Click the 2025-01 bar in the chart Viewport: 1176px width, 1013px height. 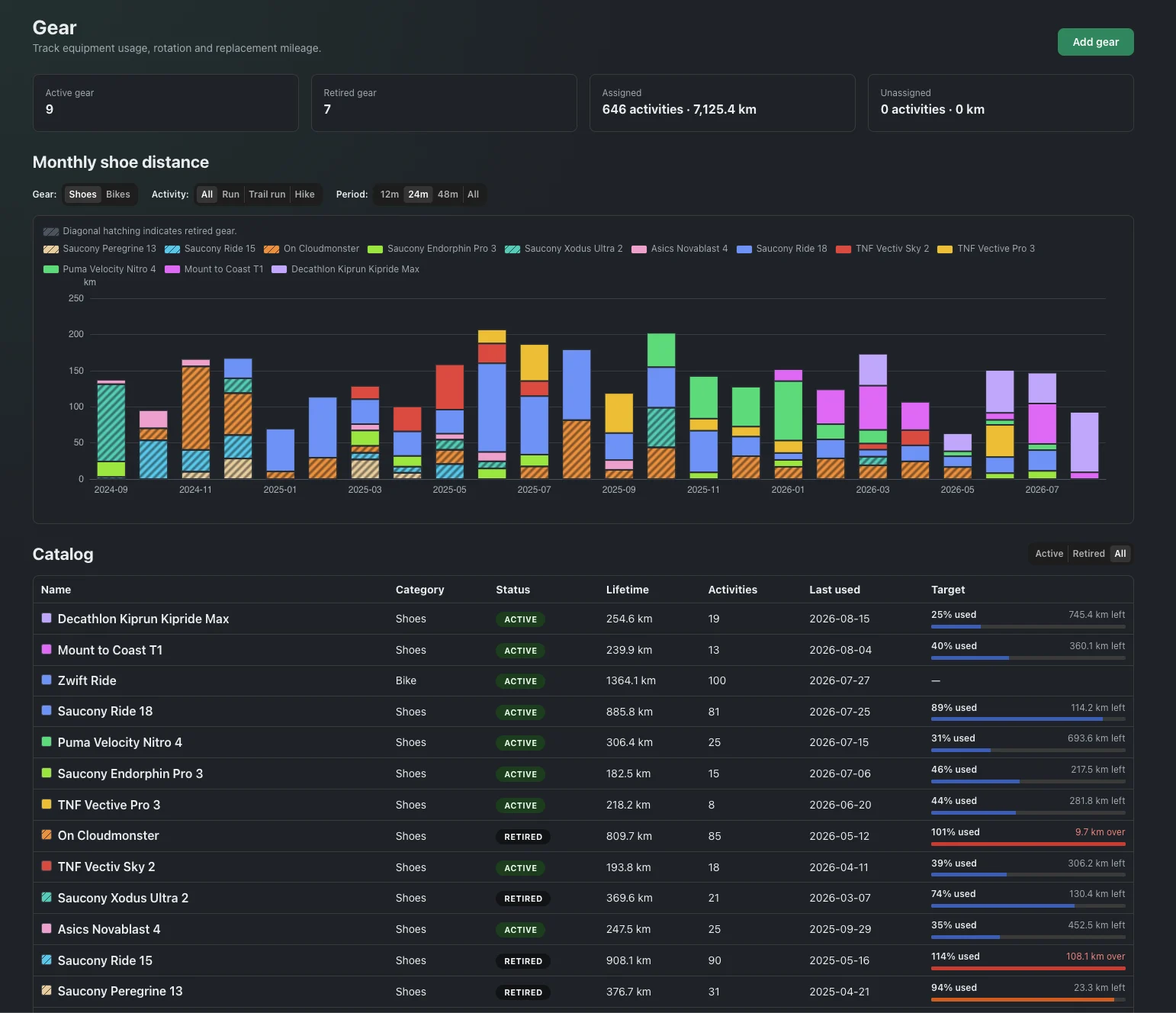click(281, 454)
